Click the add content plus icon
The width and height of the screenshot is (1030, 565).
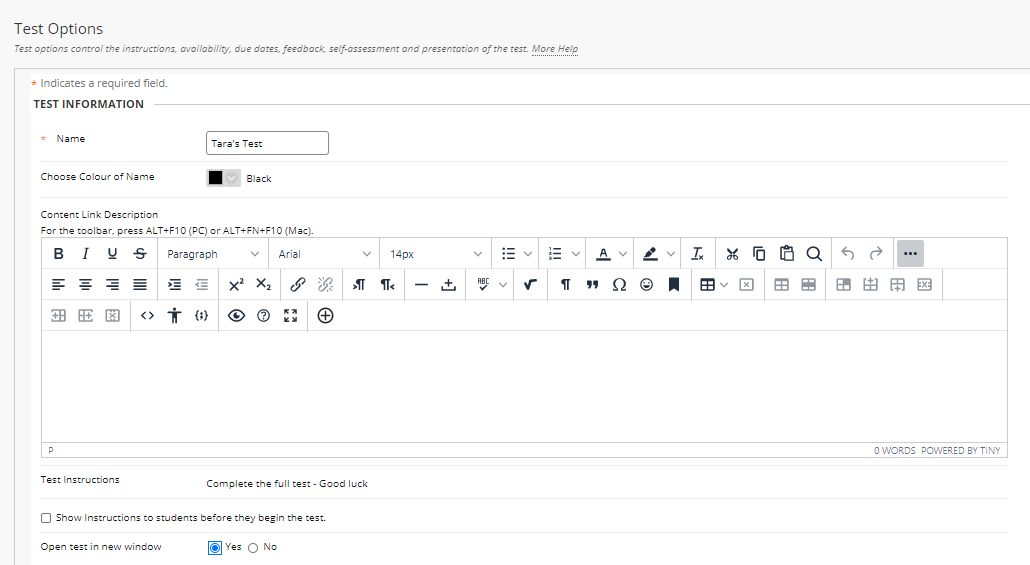tap(325, 316)
